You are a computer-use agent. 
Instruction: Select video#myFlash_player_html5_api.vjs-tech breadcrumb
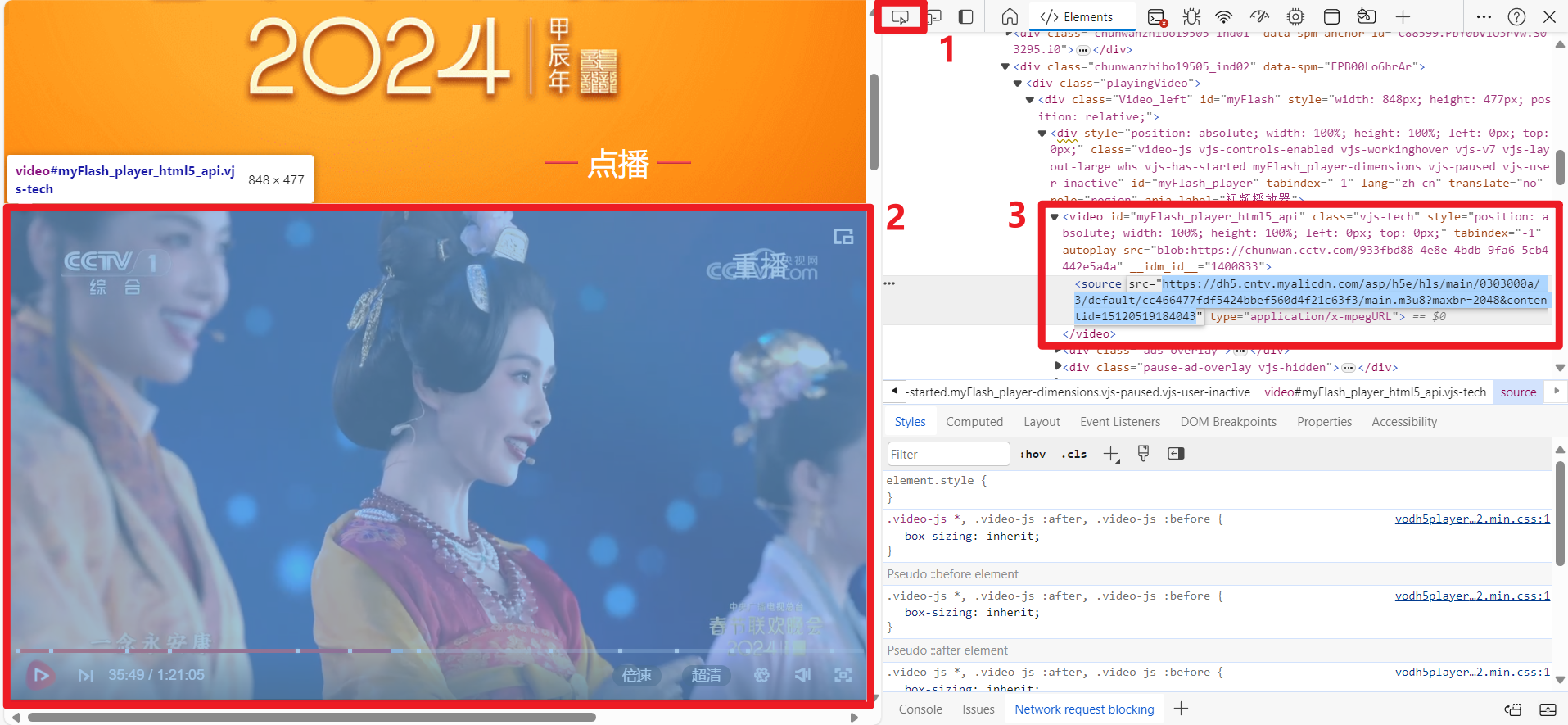point(1375,392)
